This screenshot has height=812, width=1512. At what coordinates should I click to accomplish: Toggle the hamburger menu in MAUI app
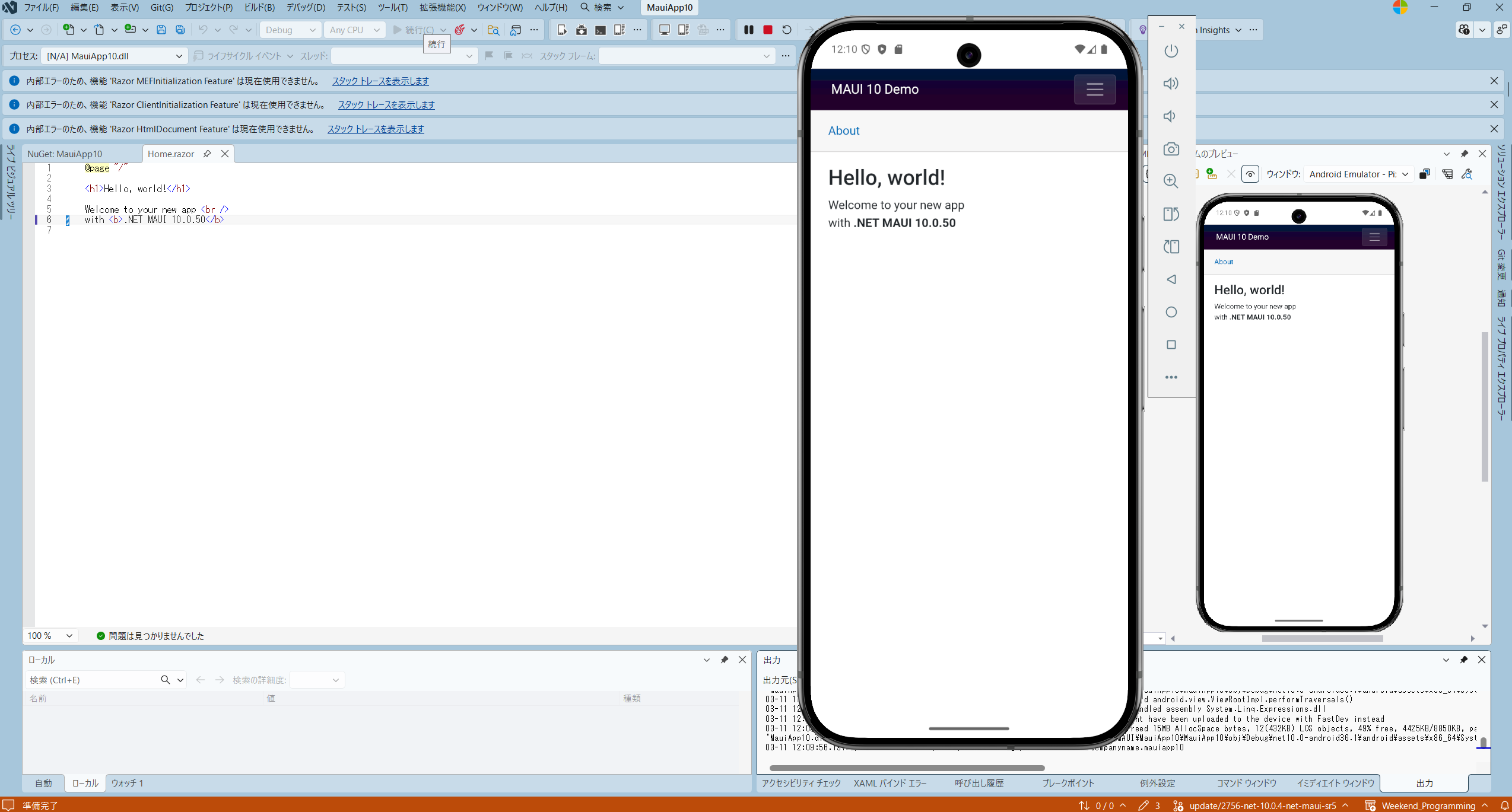pos(1094,90)
